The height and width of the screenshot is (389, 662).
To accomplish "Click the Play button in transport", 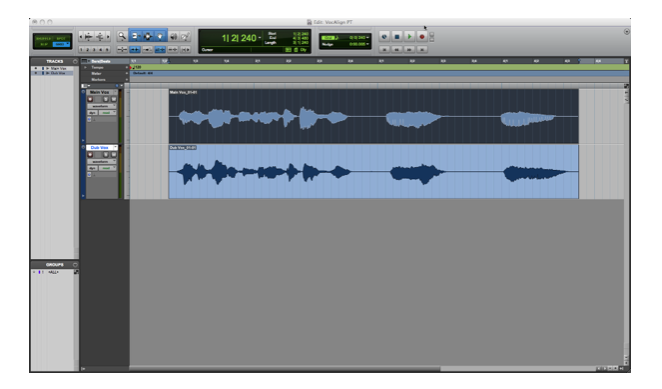I will pyautogui.click(x=409, y=36).
